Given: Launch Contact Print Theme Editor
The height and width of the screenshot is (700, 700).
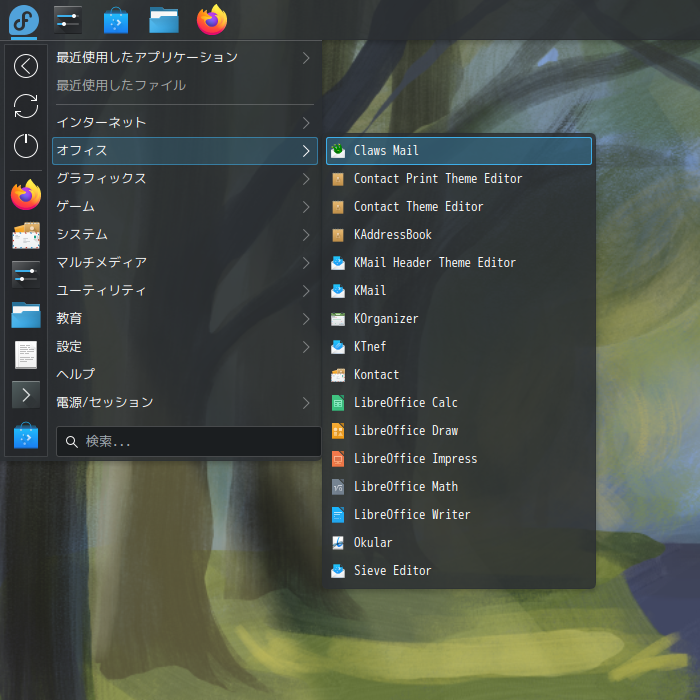Looking at the screenshot, I should (459, 179).
